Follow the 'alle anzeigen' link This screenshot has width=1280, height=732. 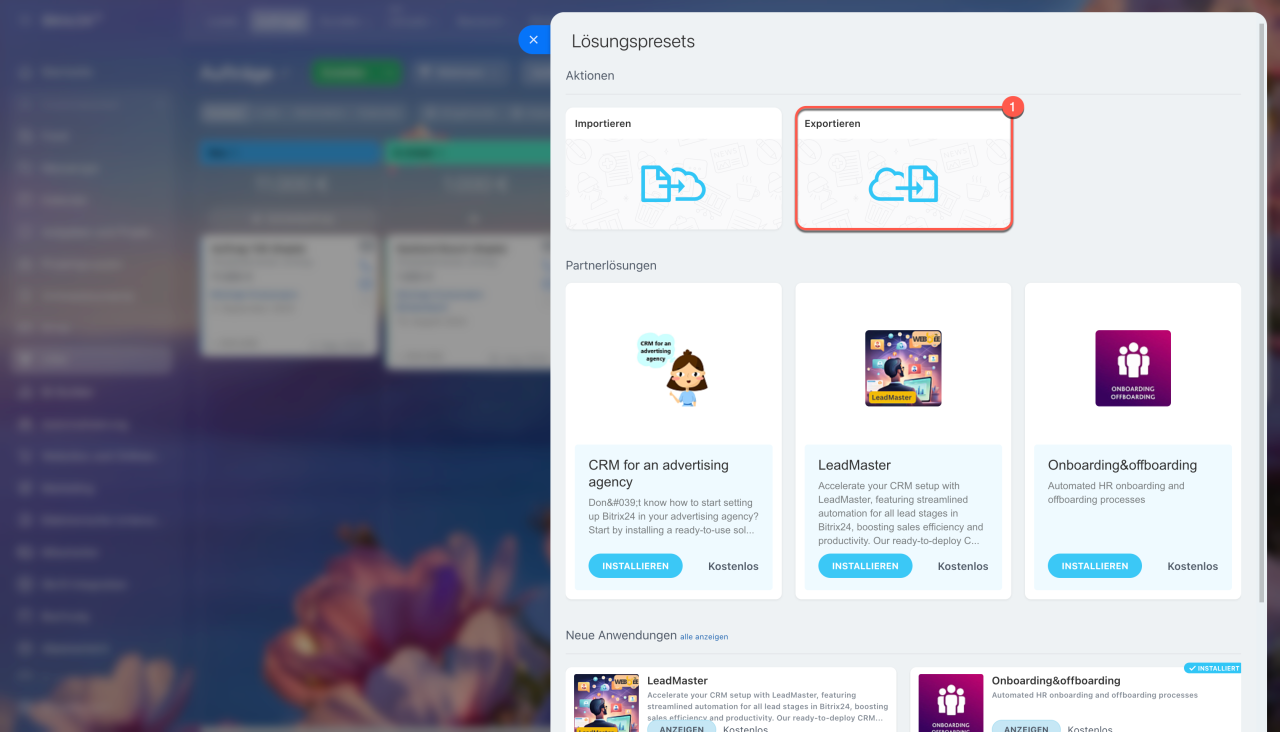coord(704,637)
